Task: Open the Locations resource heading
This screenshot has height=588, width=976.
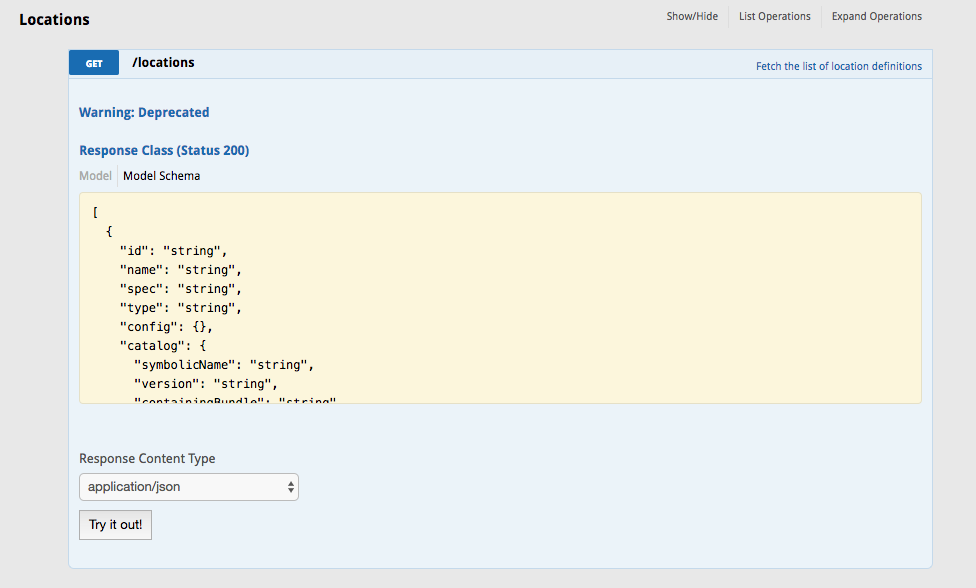Action: pos(54,20)
